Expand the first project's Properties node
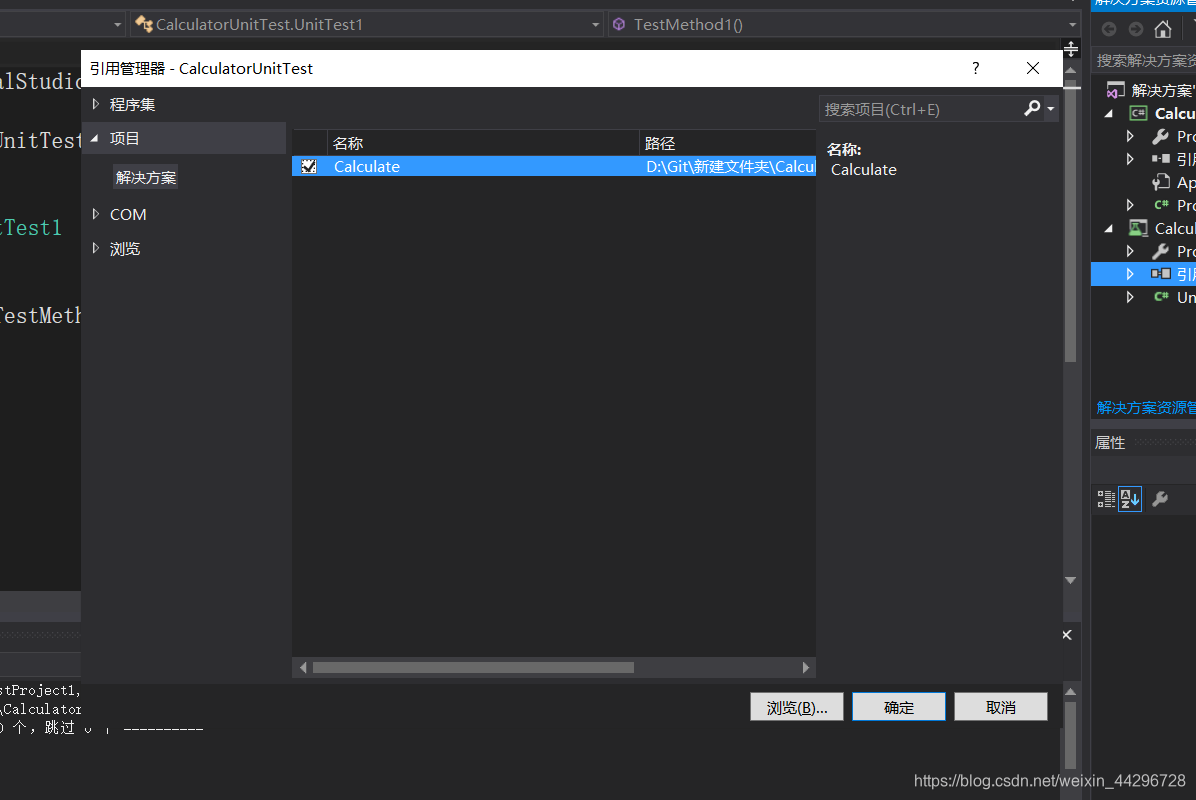Screen dimensions: 1196x800 coord(1130,137)
